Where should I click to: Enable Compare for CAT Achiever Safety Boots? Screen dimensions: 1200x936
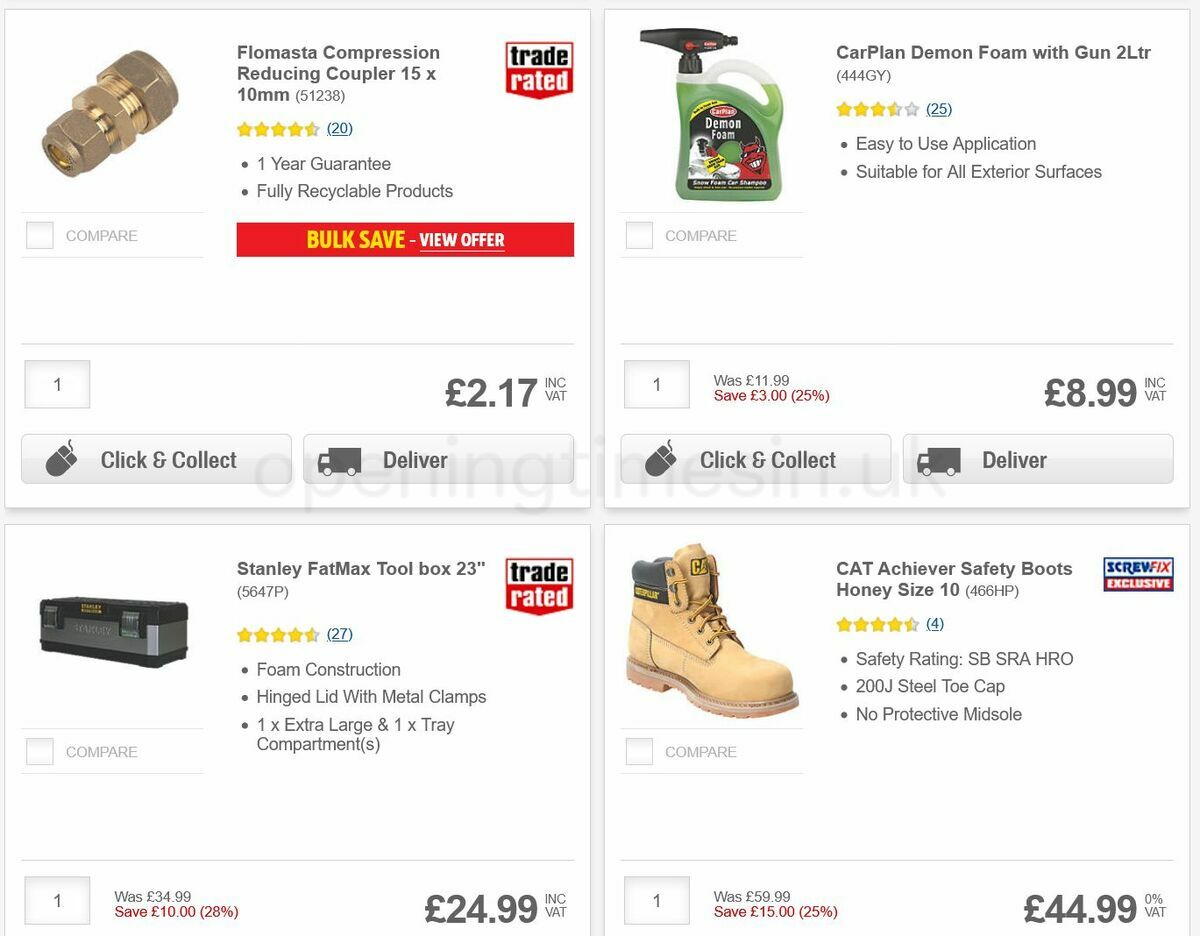[x=638, y=751]
